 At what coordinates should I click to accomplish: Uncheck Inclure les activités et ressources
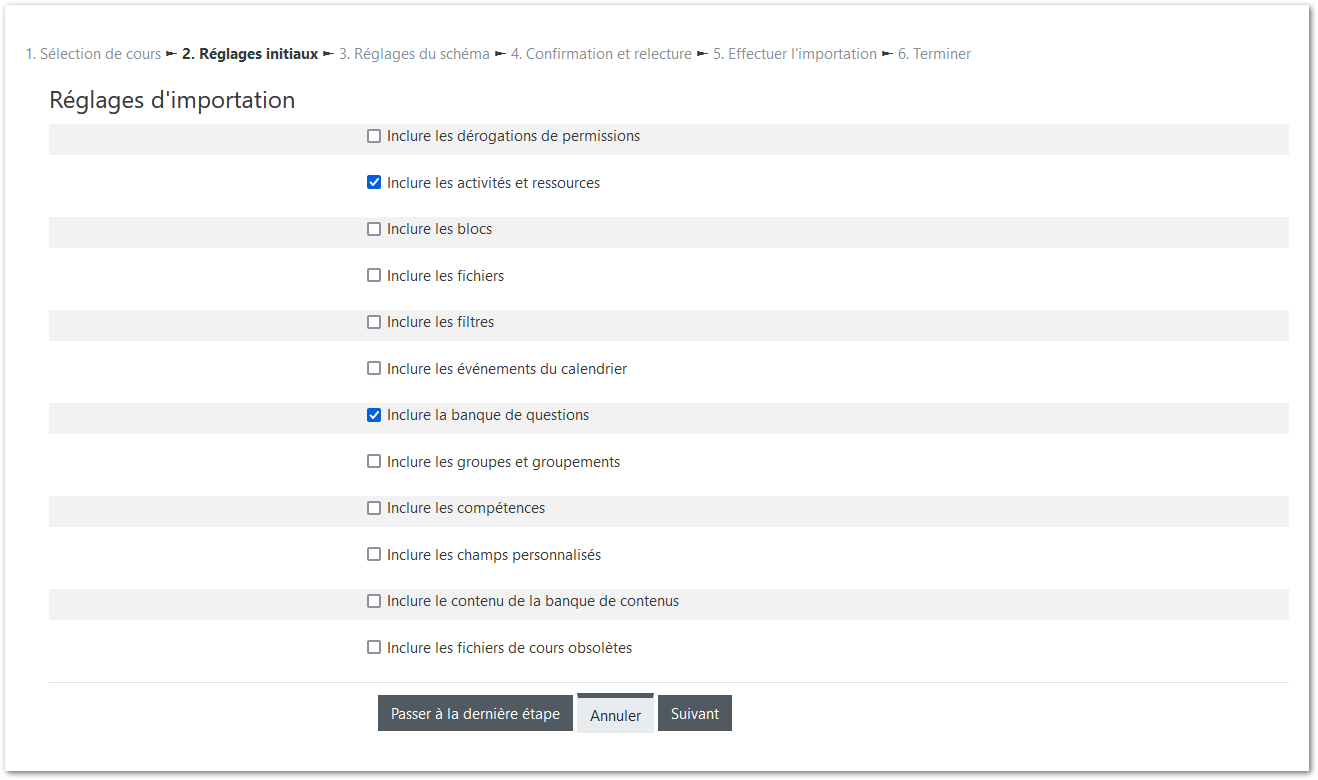[374, 183]
